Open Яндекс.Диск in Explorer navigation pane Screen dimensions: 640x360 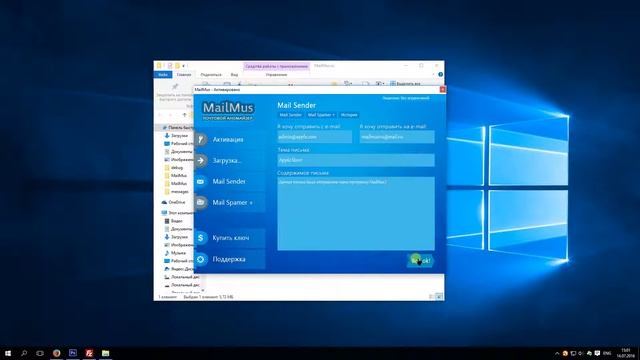pyautogui.click(x=179, y=269)
